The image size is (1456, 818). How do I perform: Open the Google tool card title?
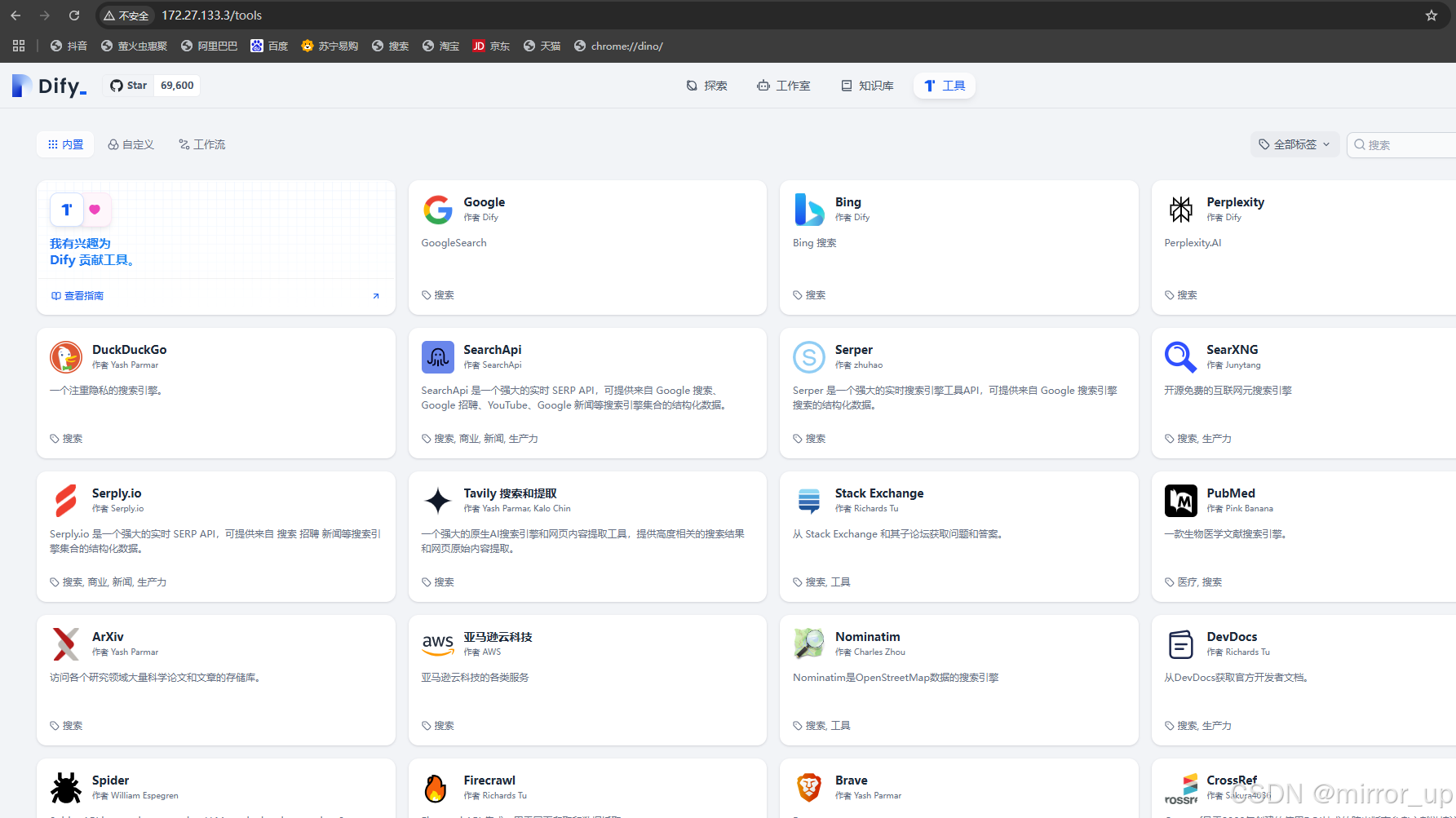coord(485,202)
